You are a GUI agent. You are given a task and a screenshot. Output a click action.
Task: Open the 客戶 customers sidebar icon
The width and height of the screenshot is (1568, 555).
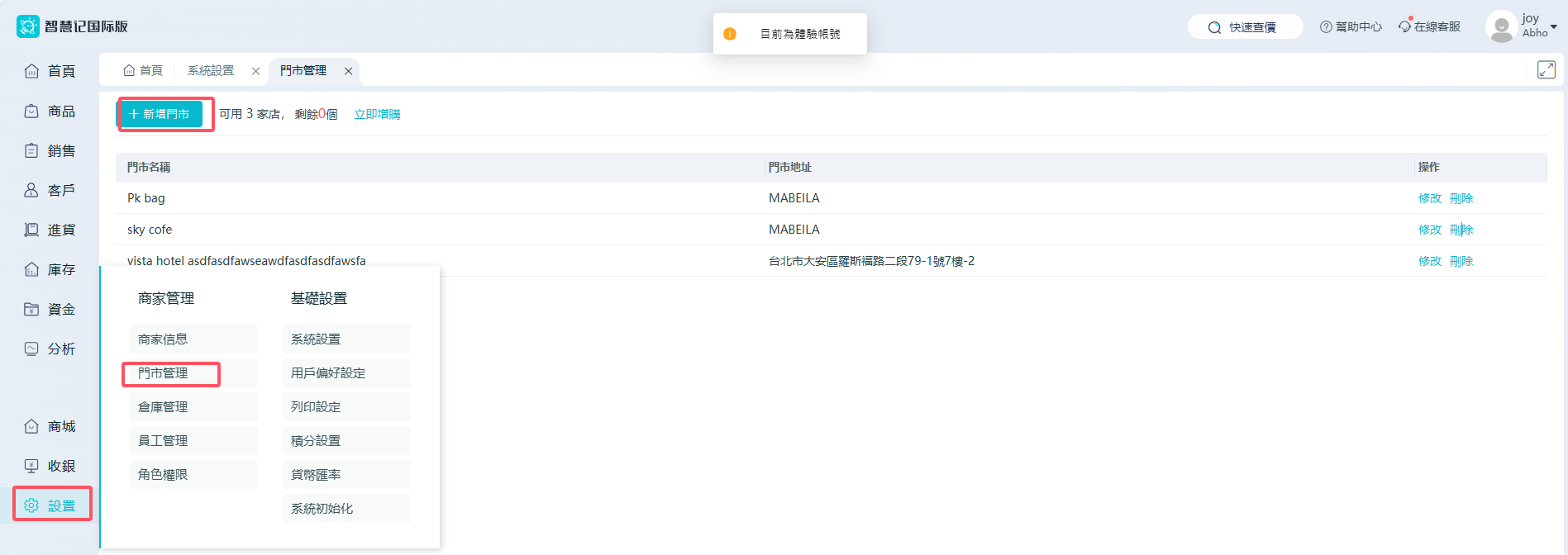(x=31, y=190)
